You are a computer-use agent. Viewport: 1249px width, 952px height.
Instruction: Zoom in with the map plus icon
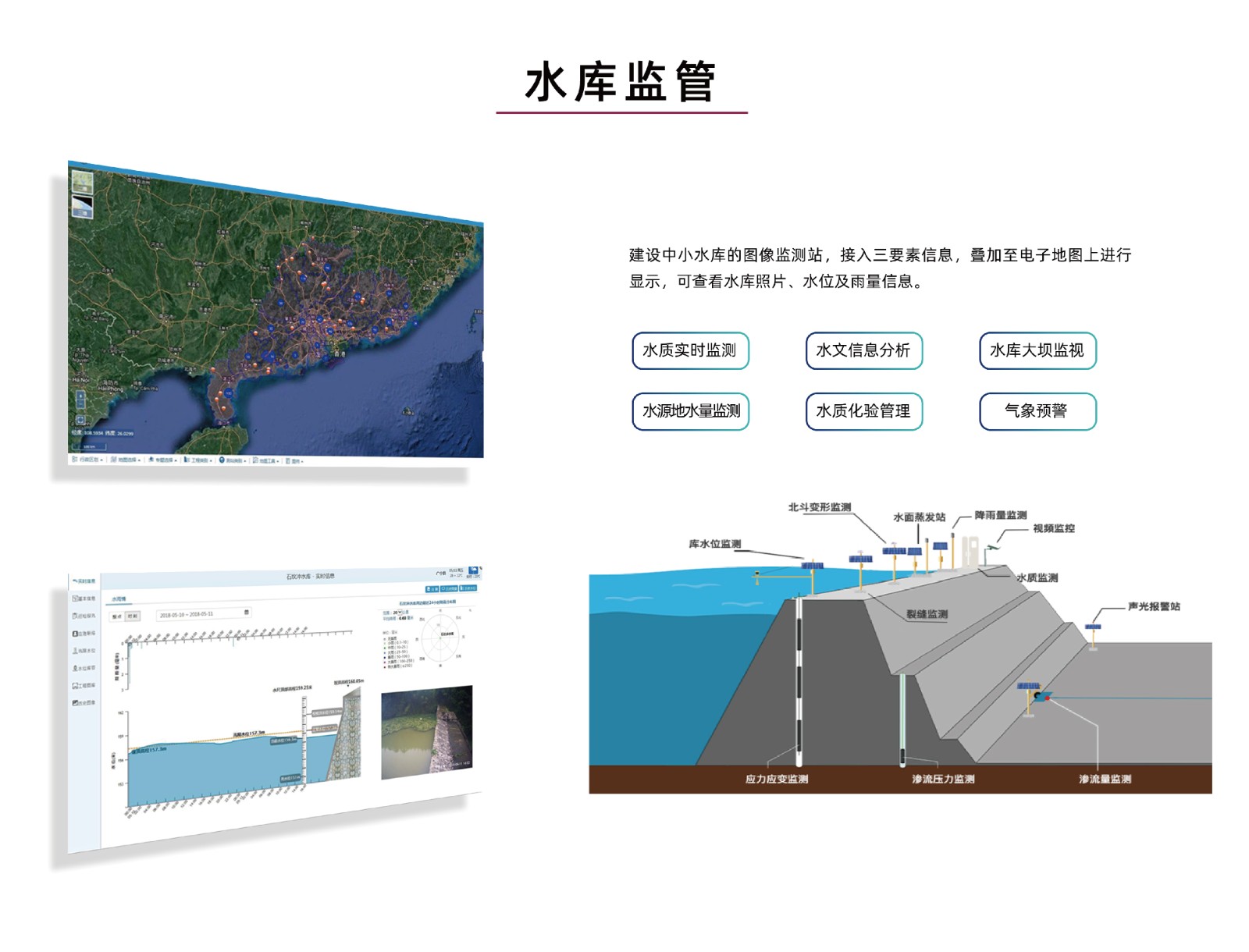(x=80, y=397)
